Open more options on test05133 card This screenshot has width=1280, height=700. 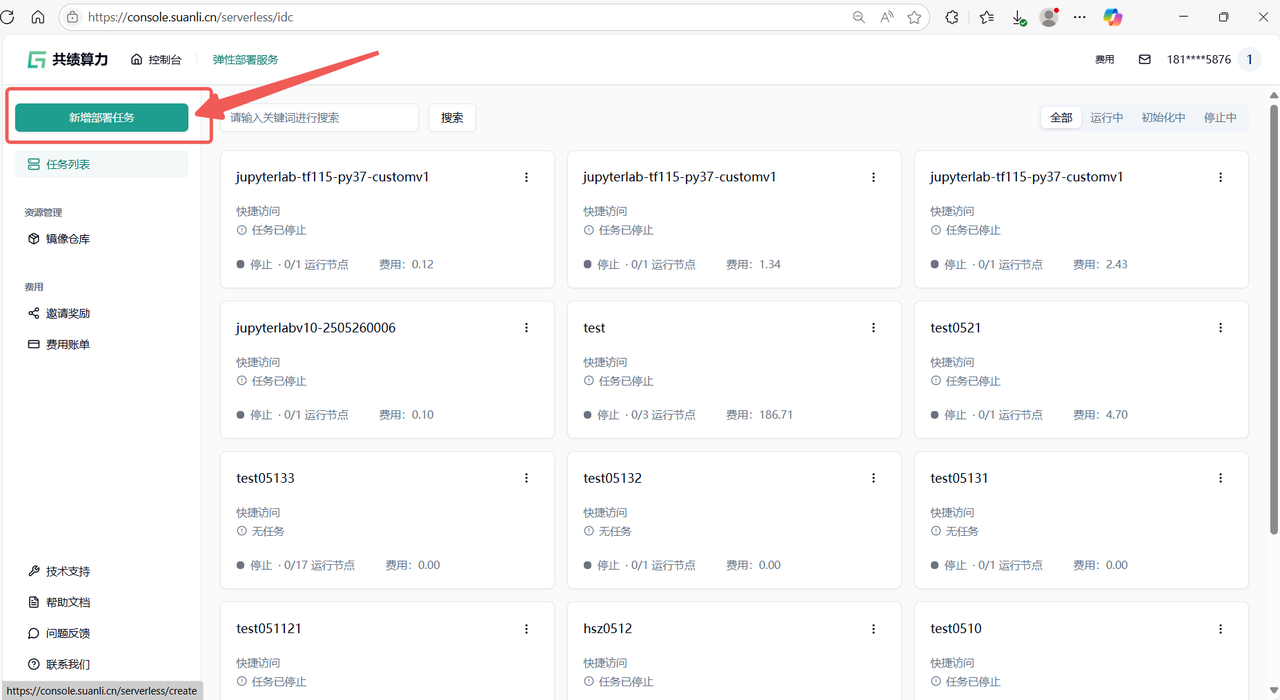[x=526, y=478]
